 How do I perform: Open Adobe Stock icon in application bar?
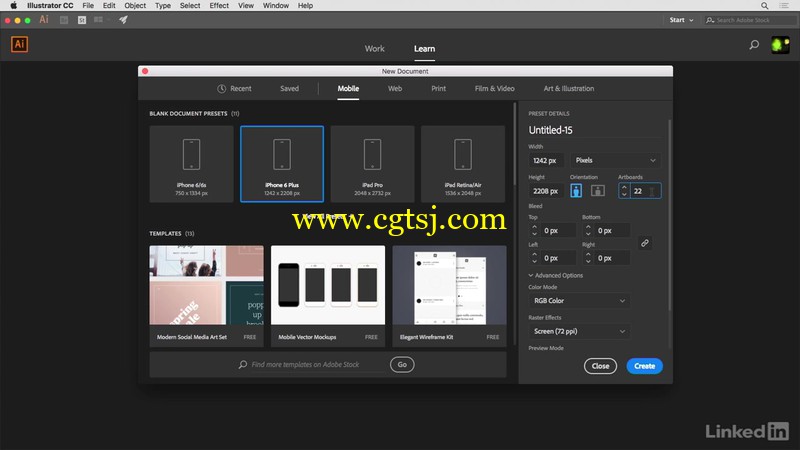(82, 20)
